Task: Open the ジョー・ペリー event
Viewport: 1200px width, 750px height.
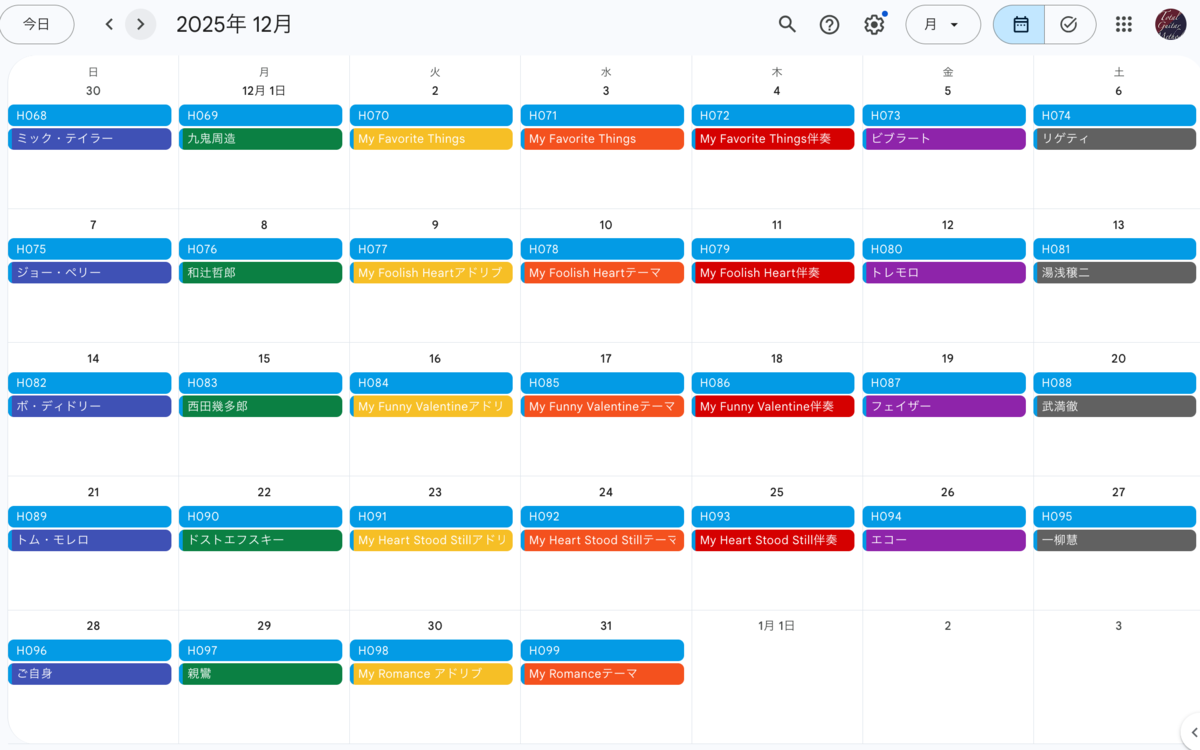Action: point(90,273)
